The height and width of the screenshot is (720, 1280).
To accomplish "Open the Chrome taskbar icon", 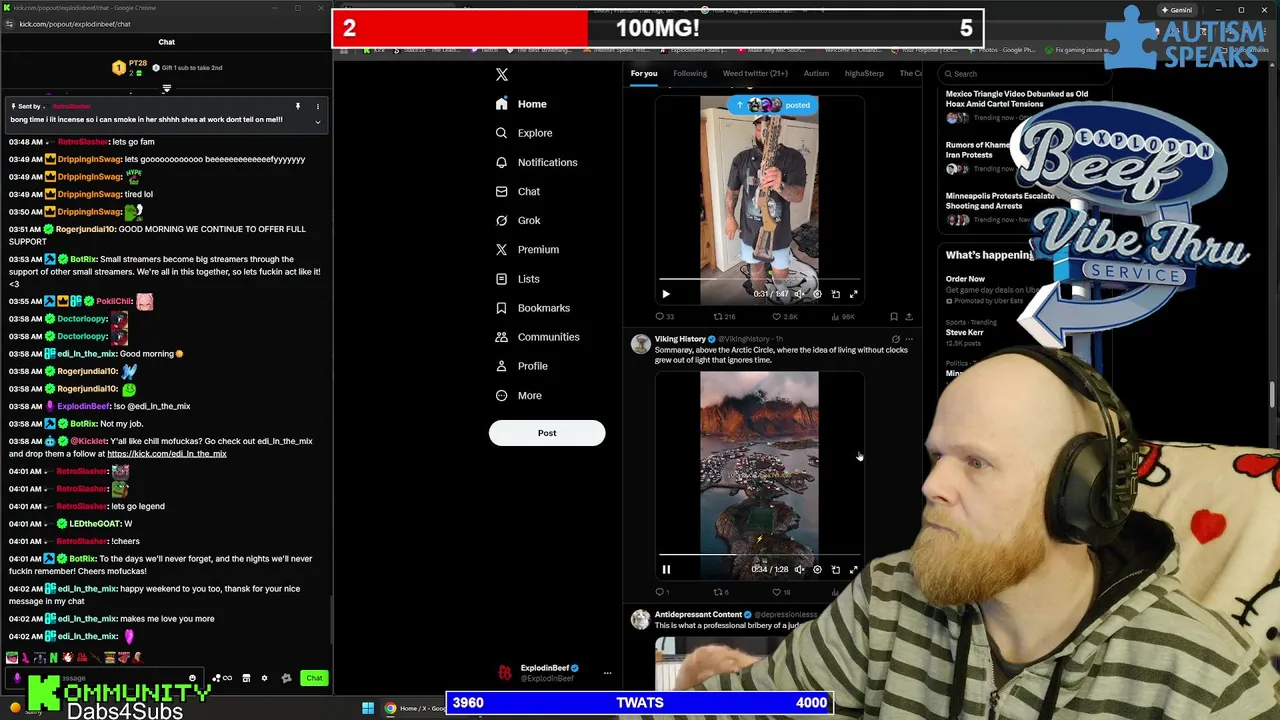I will click(390, 708).
